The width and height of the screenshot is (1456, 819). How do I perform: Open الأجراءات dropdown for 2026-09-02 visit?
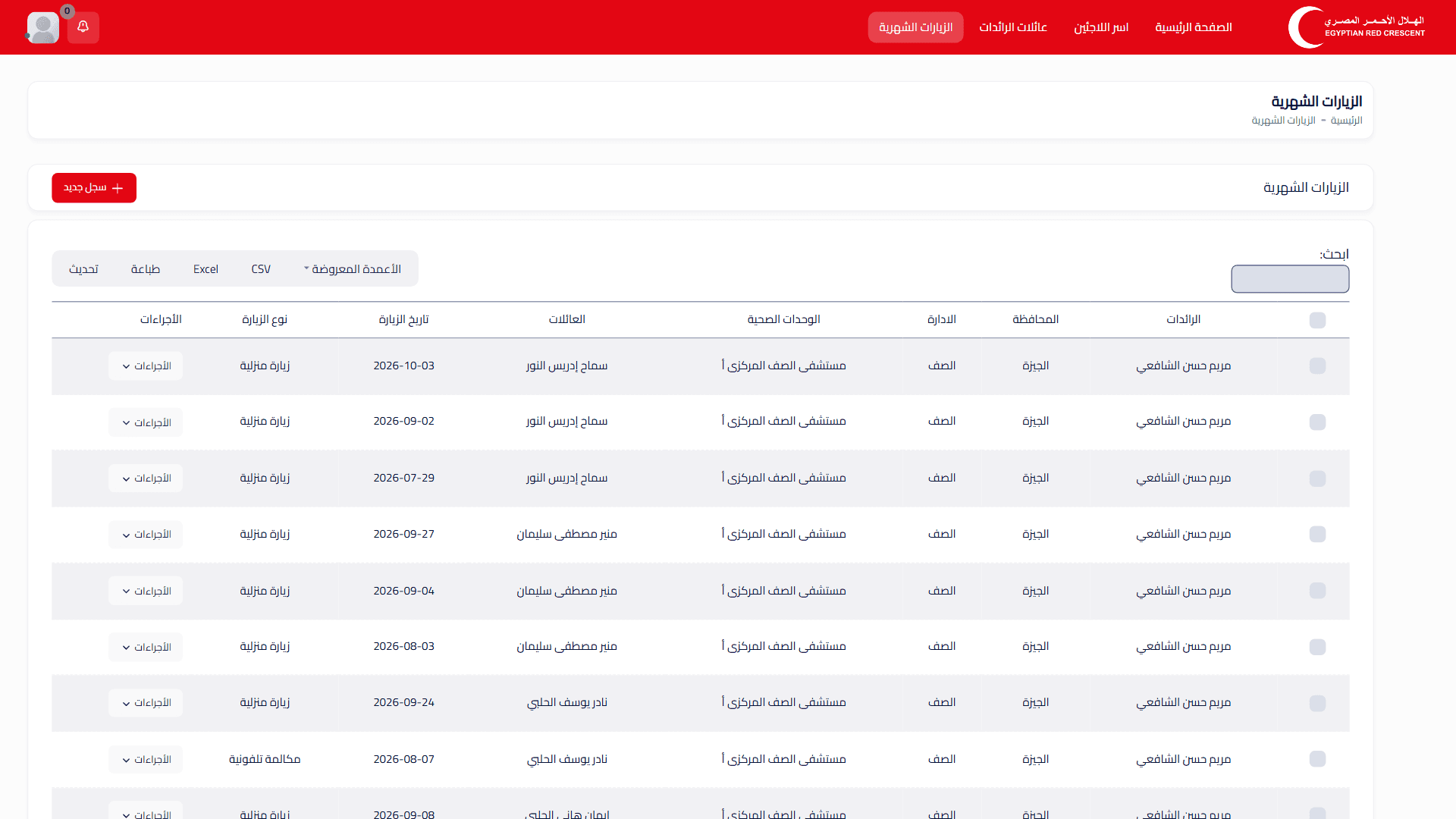146,422
